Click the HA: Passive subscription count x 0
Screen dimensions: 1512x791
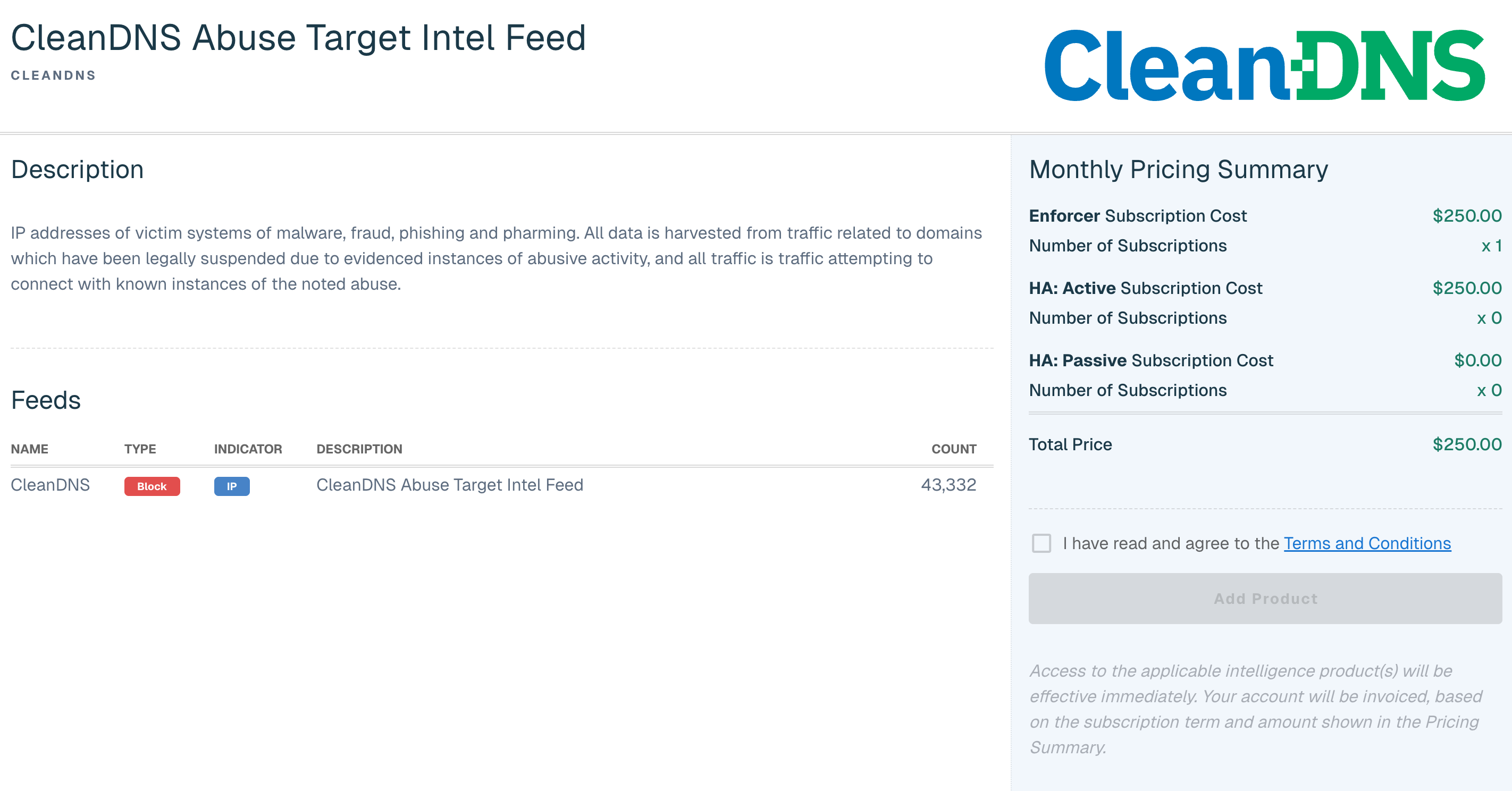[x=1489, y=390]
